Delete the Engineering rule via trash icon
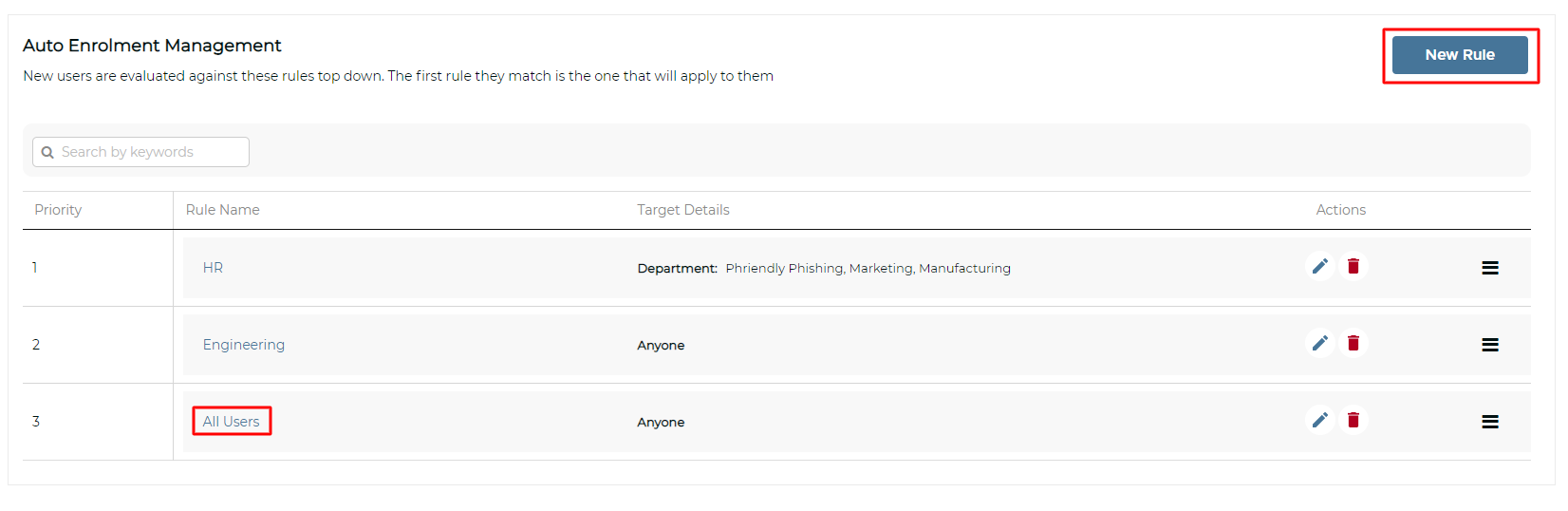Screen dimensions: 1568x511 tap(1353, 344)
